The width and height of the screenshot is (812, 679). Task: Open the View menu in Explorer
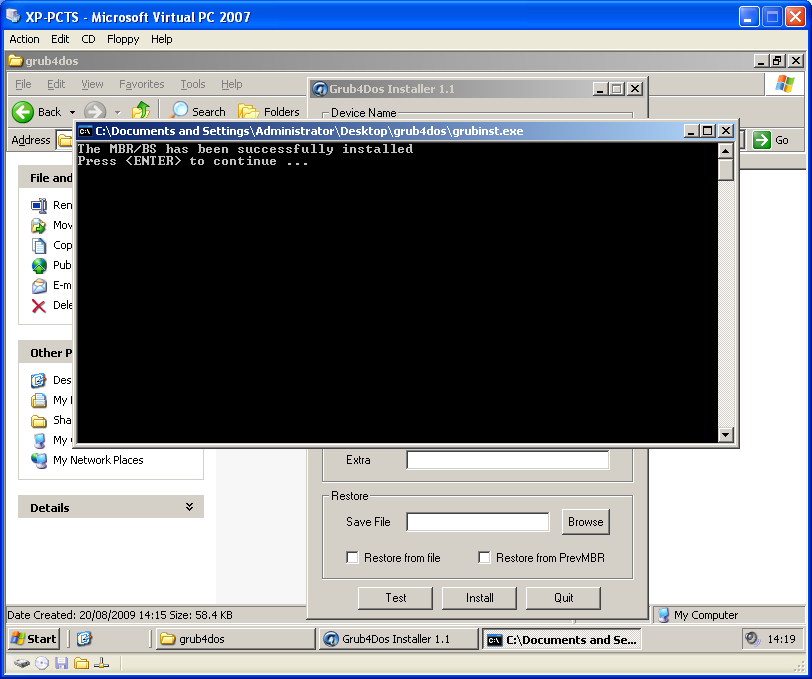[x=92, y=84]
